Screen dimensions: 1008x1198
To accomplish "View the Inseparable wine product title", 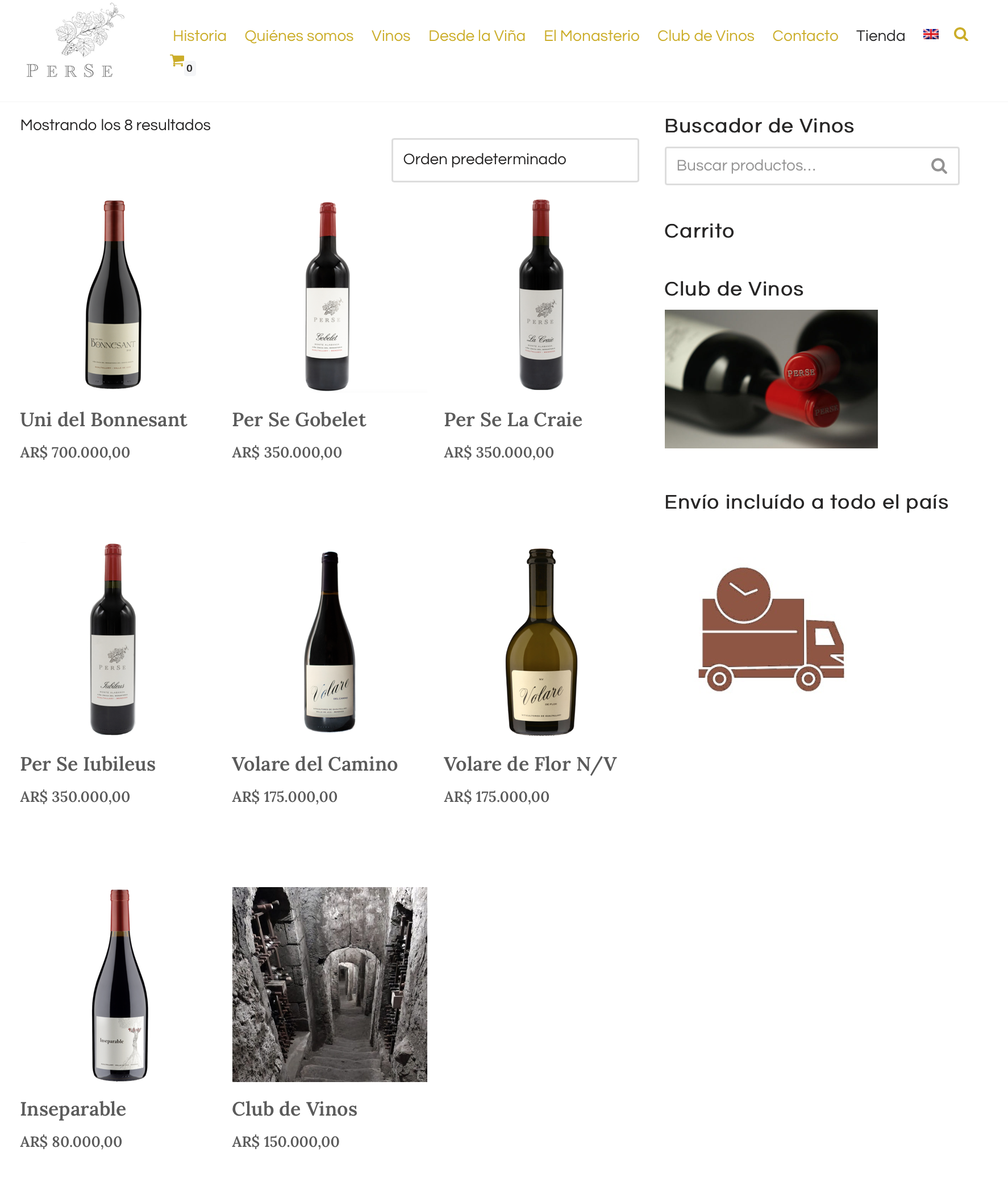I will [73, 1109].
